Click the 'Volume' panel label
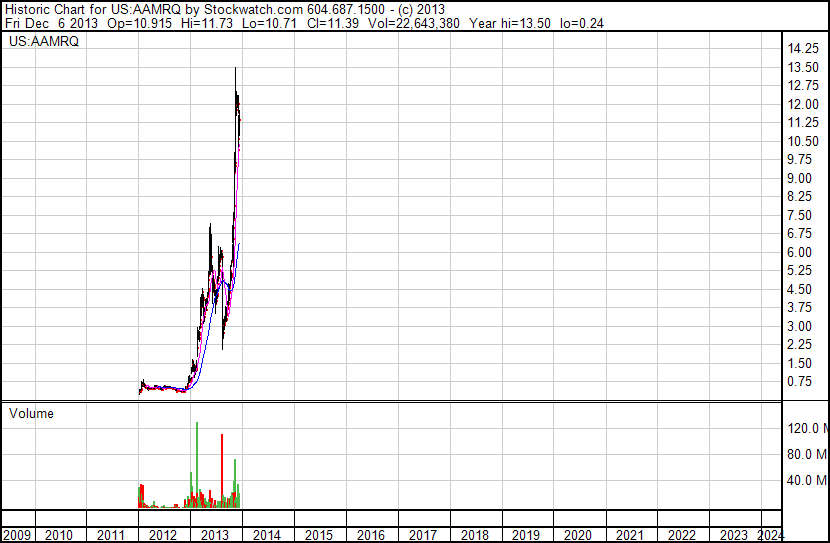The height and width of the screenshot is (543, 830). click(x=31, y=413)
